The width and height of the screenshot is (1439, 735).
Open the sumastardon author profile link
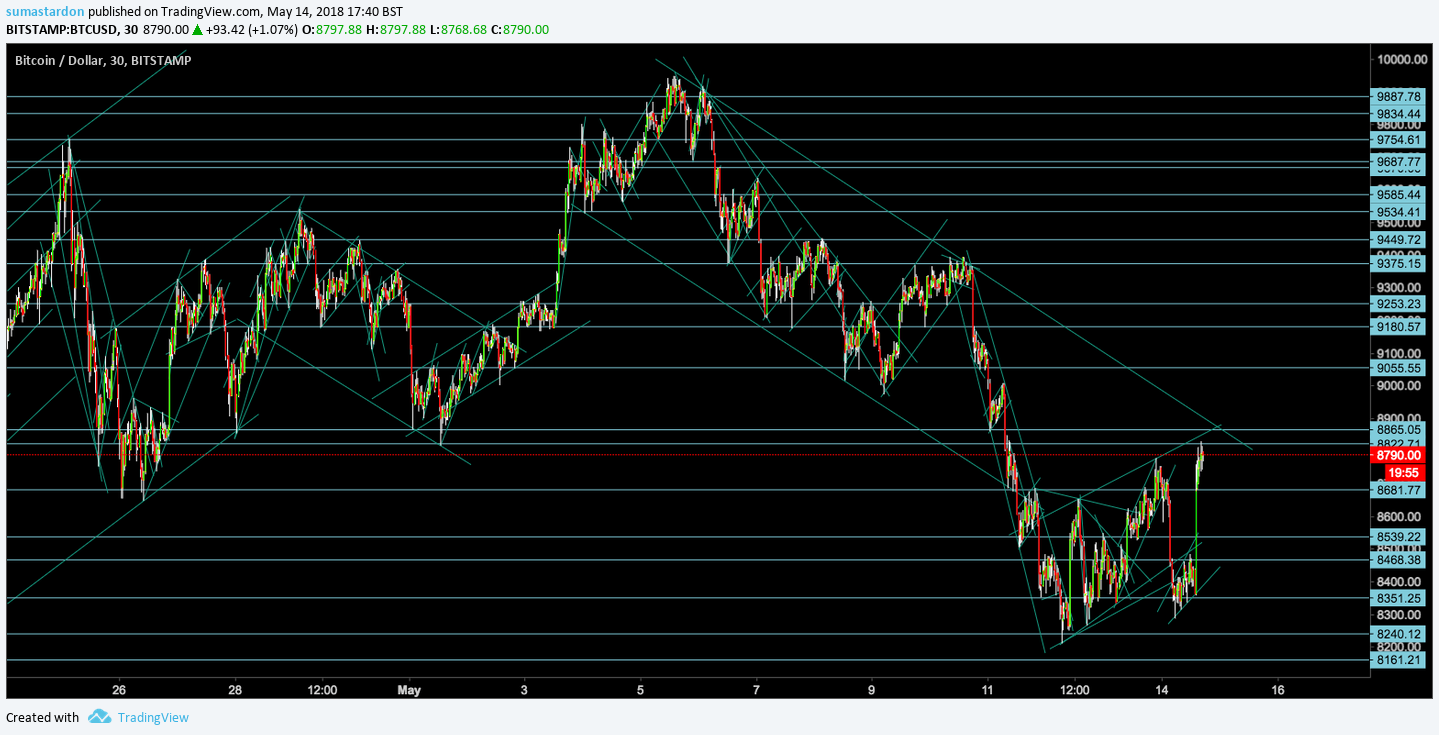coord(45,11)
